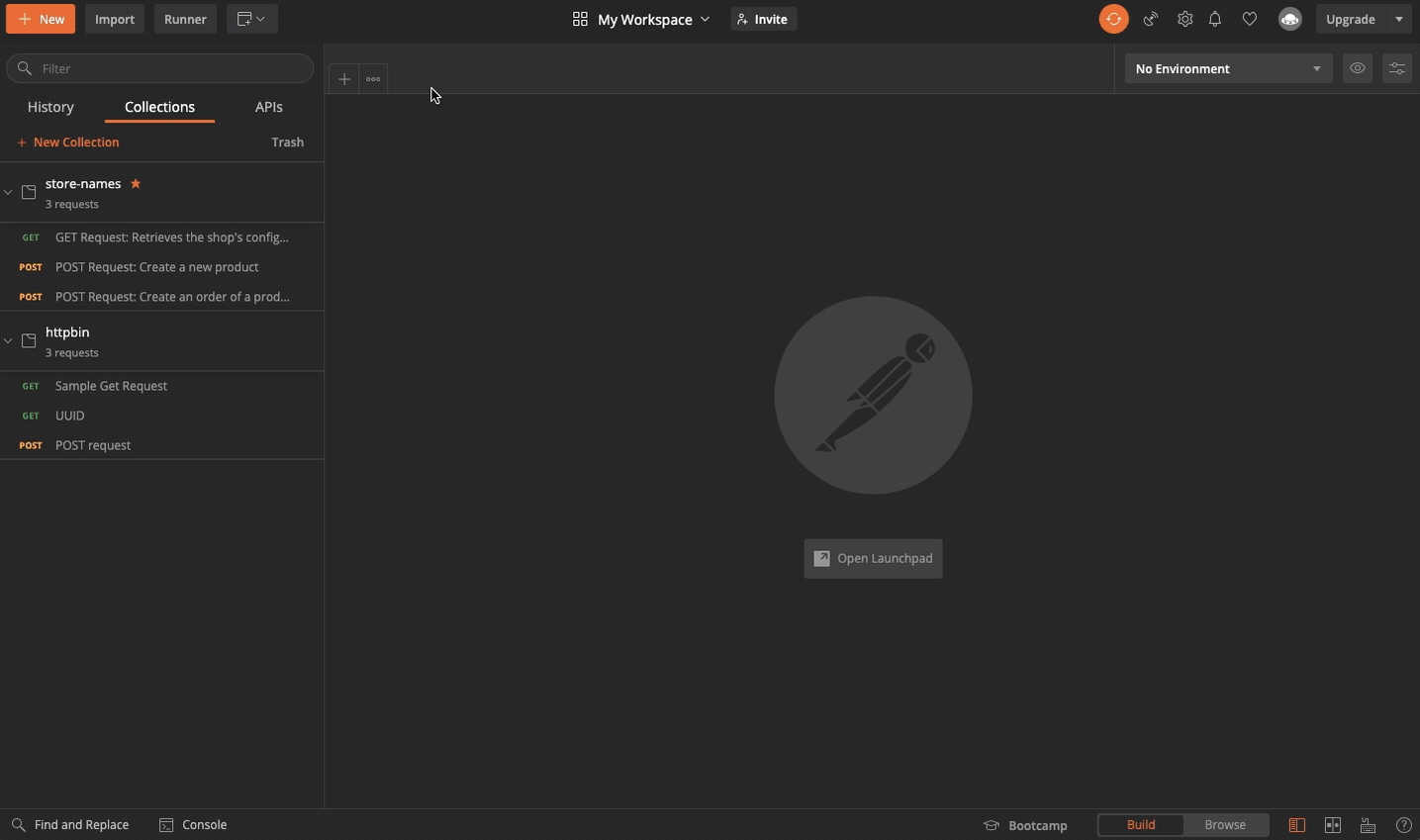Open the No Environment dropdown
This screenshot has height=840, width=1420.
(x=1228, y=68)
